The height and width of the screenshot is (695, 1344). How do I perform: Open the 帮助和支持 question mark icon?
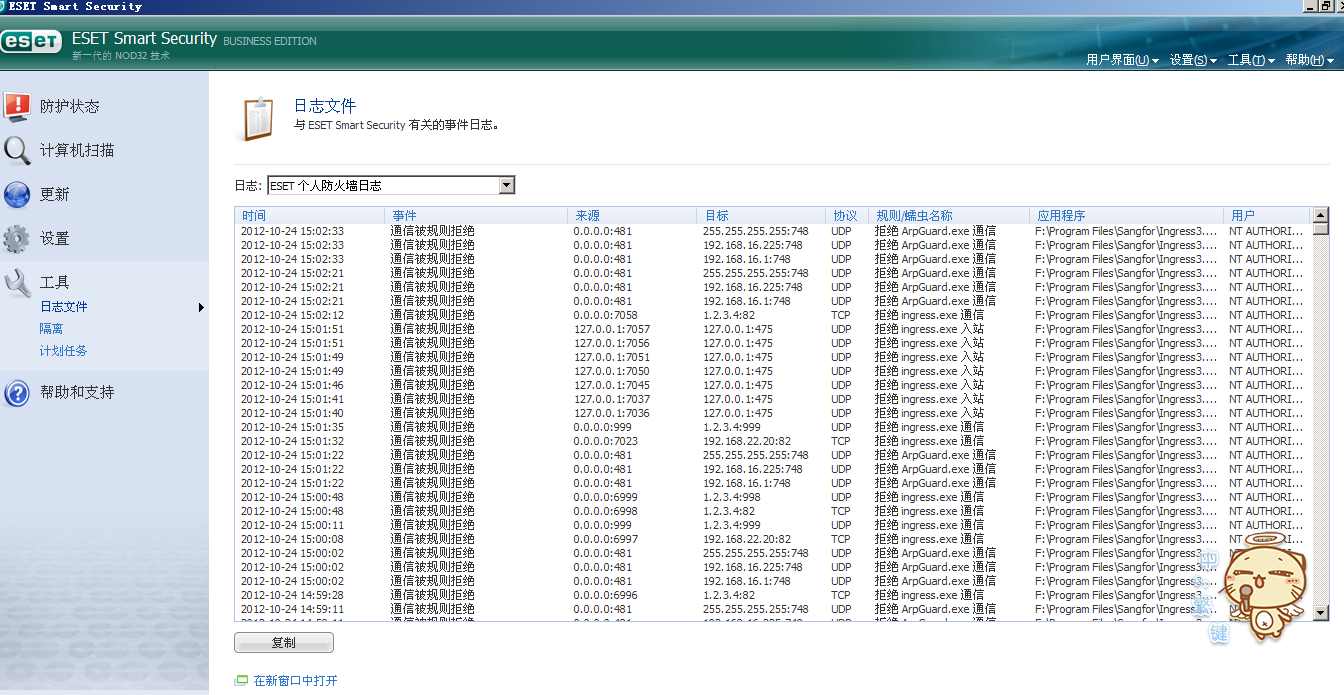[x=17, y=392]
